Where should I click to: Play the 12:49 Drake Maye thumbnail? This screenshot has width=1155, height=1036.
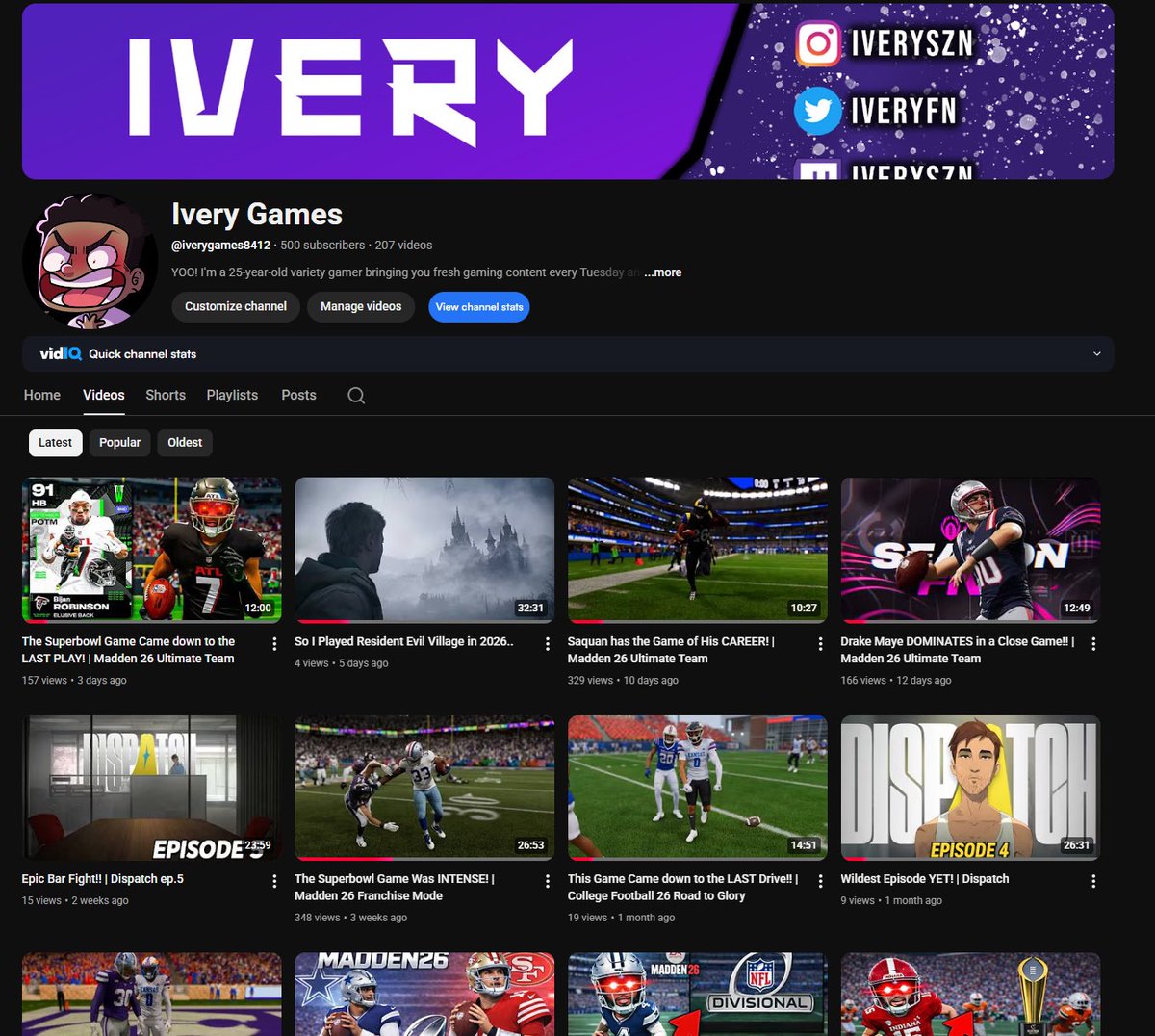coord(970,550)
